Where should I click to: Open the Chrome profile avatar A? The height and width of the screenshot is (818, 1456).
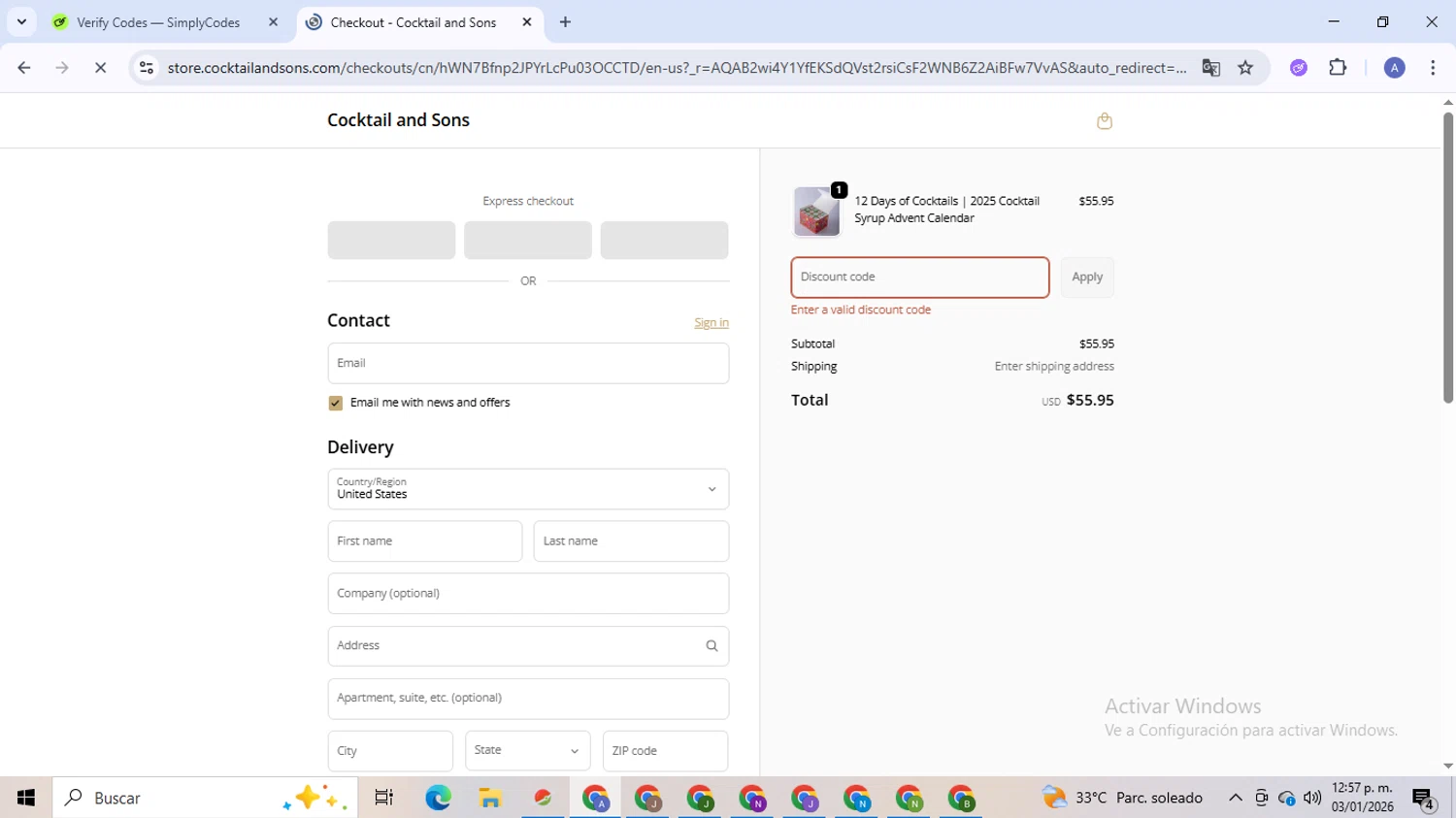[1394, 68]
